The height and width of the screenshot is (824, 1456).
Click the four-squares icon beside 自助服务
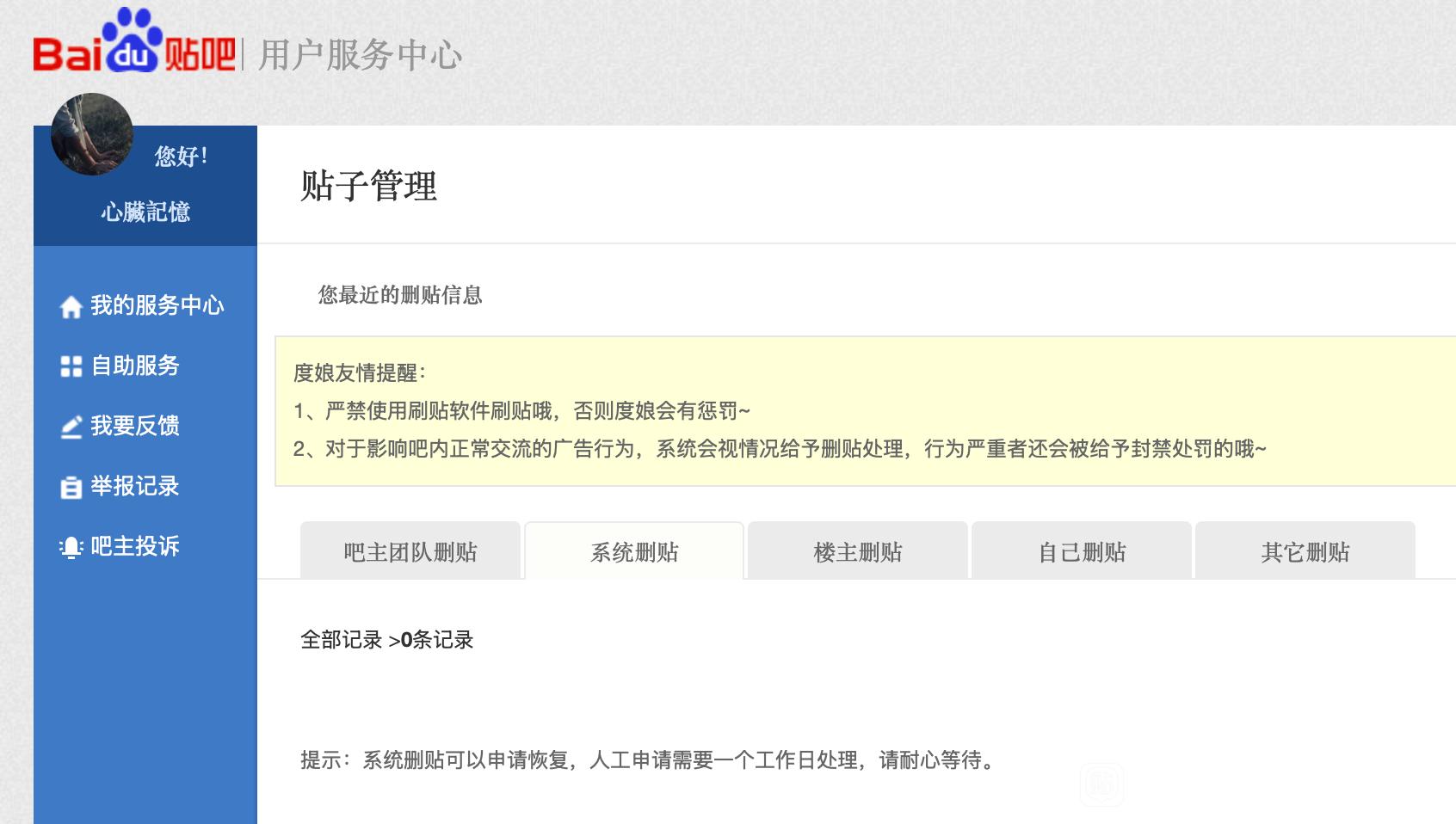point(71,366)
